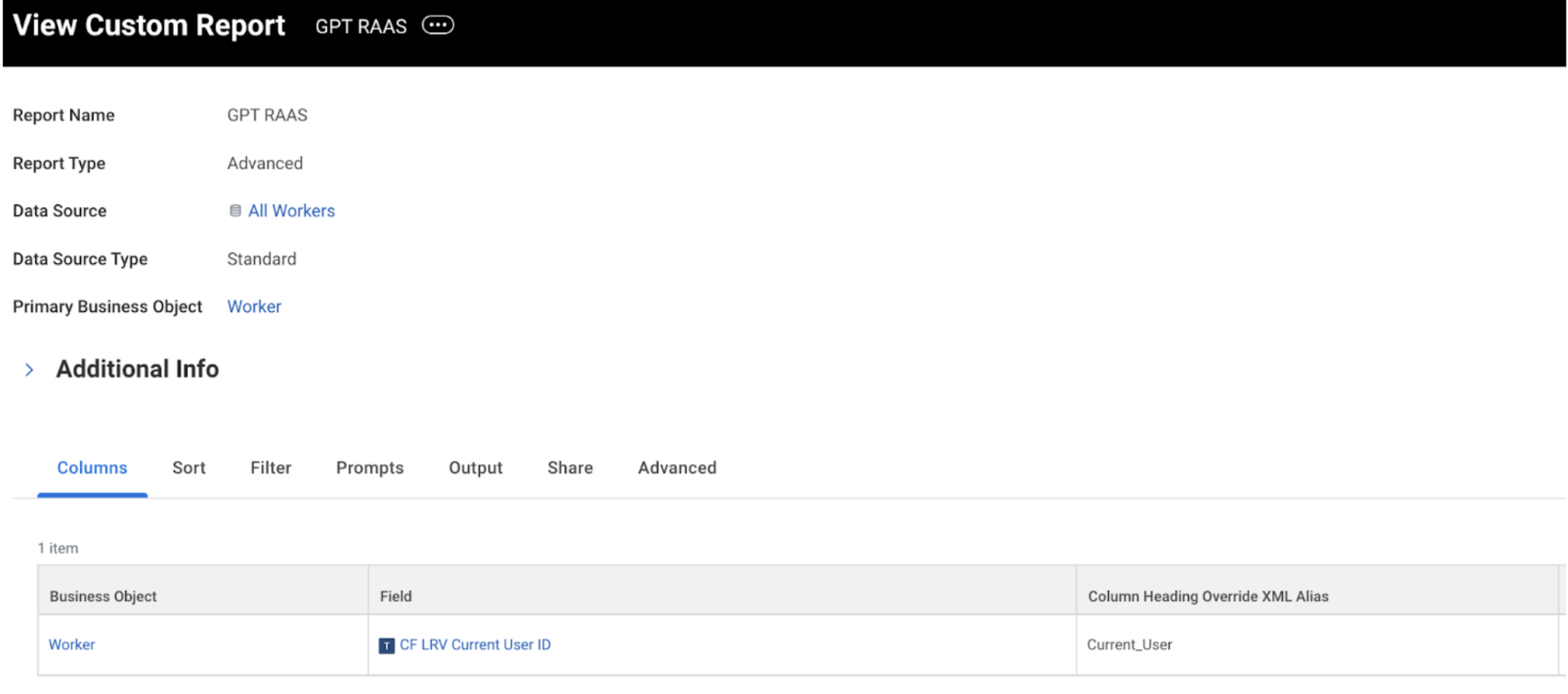This screenshot has height=694, width=1568.
Task: Click Worker link in the Business Object column
Action: click(72, 644)
